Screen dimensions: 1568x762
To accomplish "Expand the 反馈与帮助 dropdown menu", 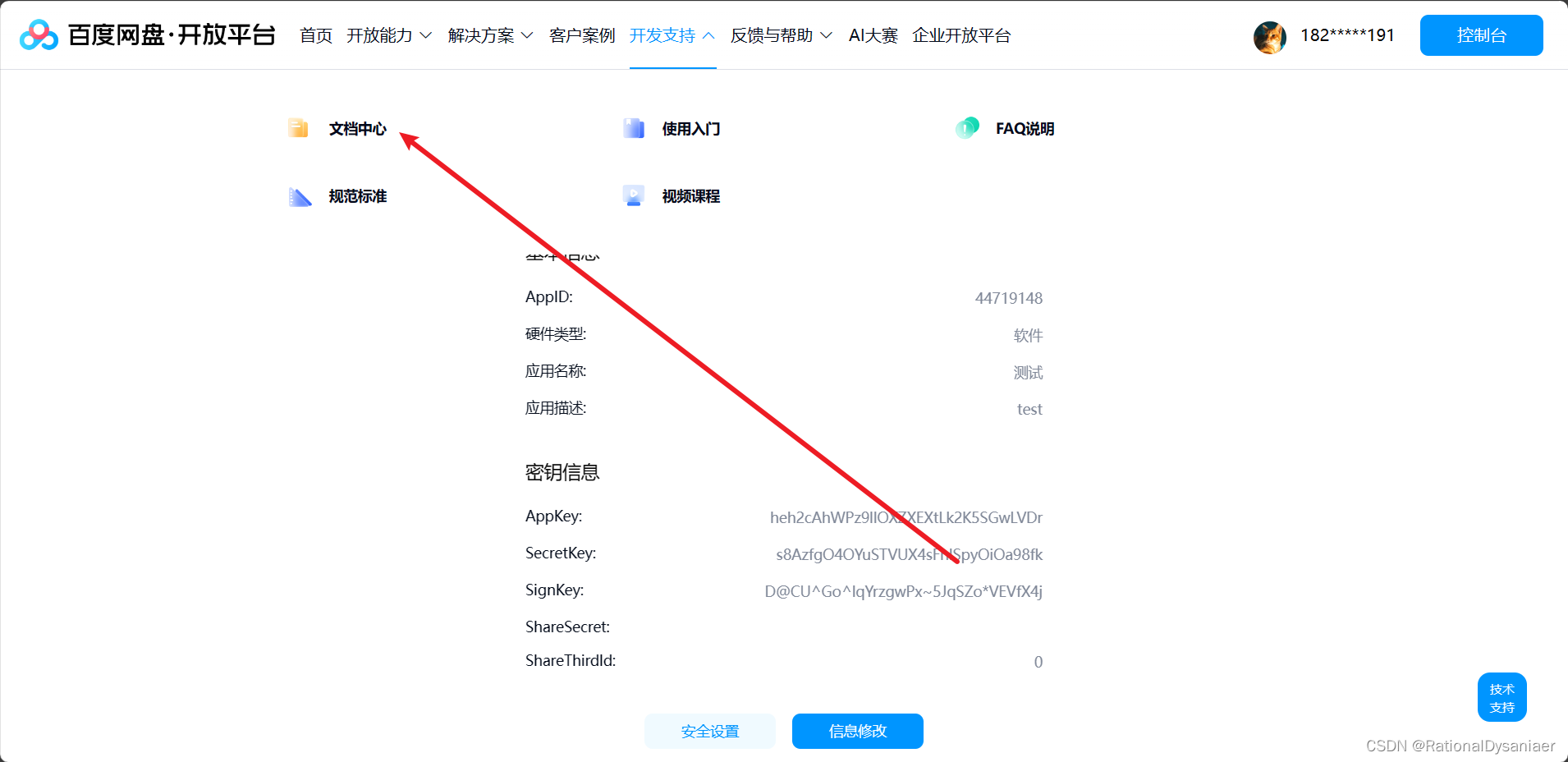I will tap(782, 35).
